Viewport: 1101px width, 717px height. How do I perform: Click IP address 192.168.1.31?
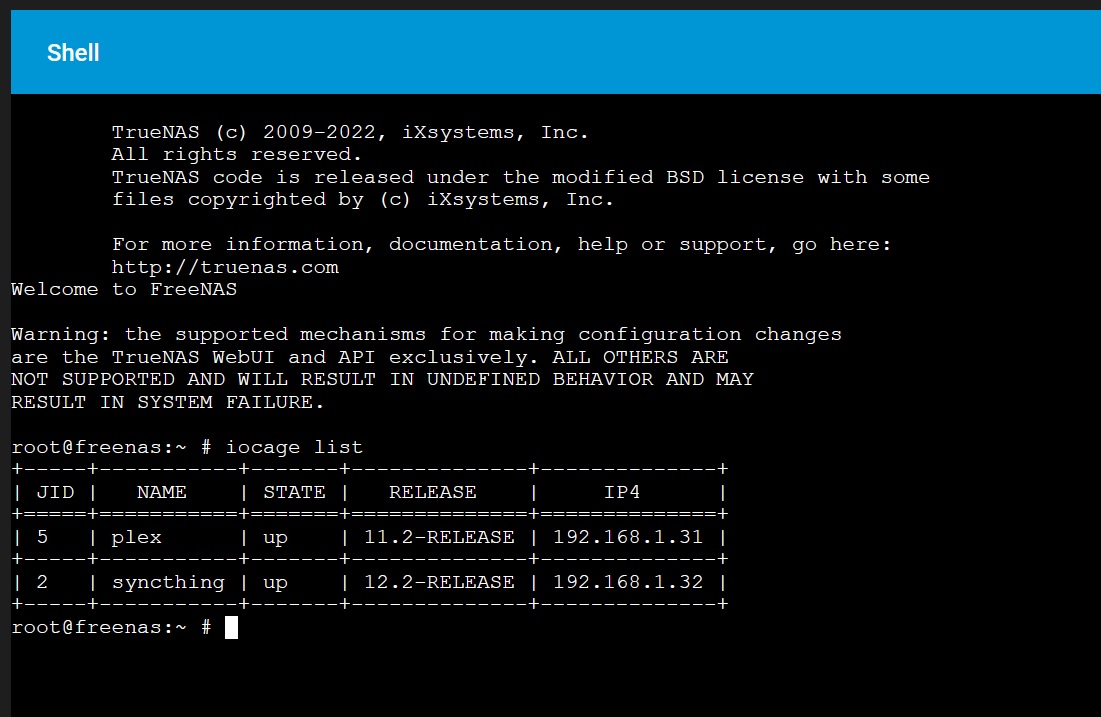pos(628,537)
